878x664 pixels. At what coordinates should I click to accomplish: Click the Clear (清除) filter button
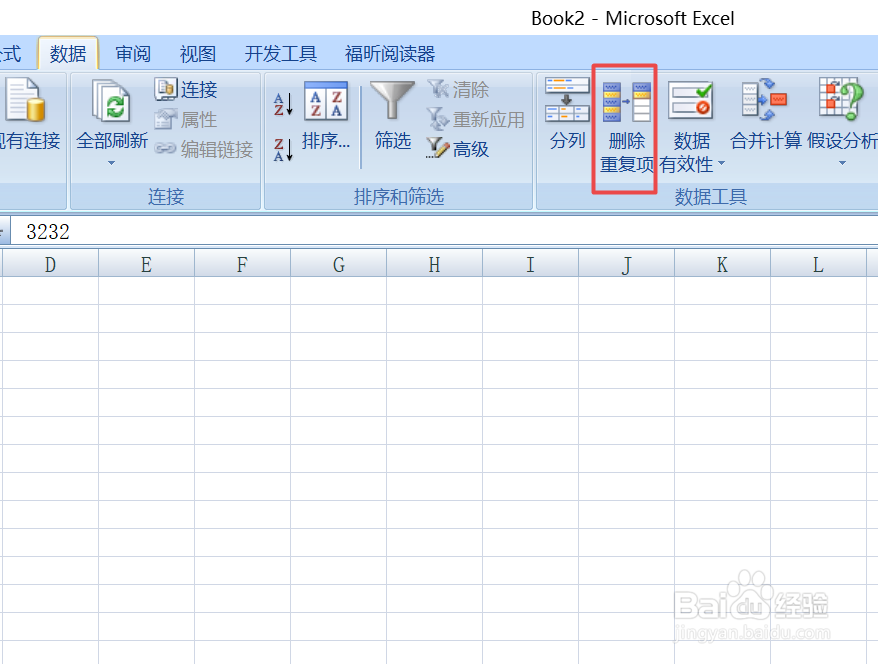point(458,89)
